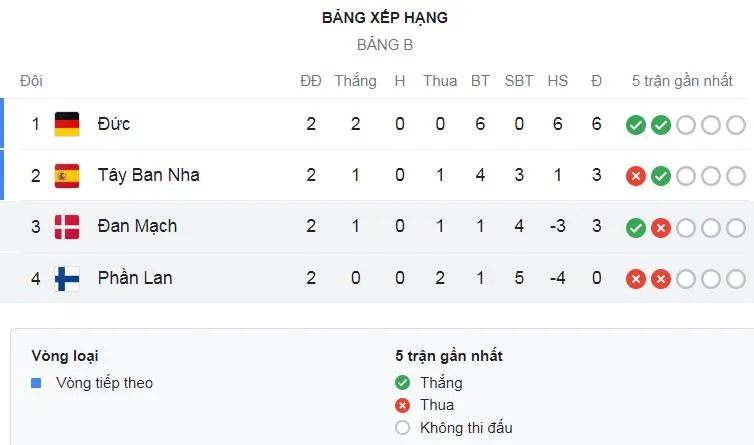Click the Denmark flag icon

(67, 227)
